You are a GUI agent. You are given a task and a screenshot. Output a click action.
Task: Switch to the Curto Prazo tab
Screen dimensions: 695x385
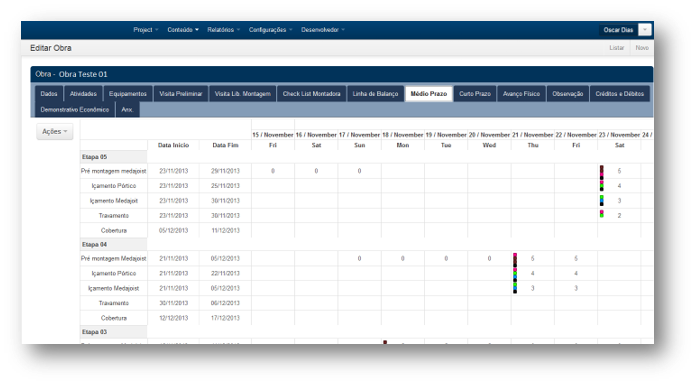(x=475, y=93)
